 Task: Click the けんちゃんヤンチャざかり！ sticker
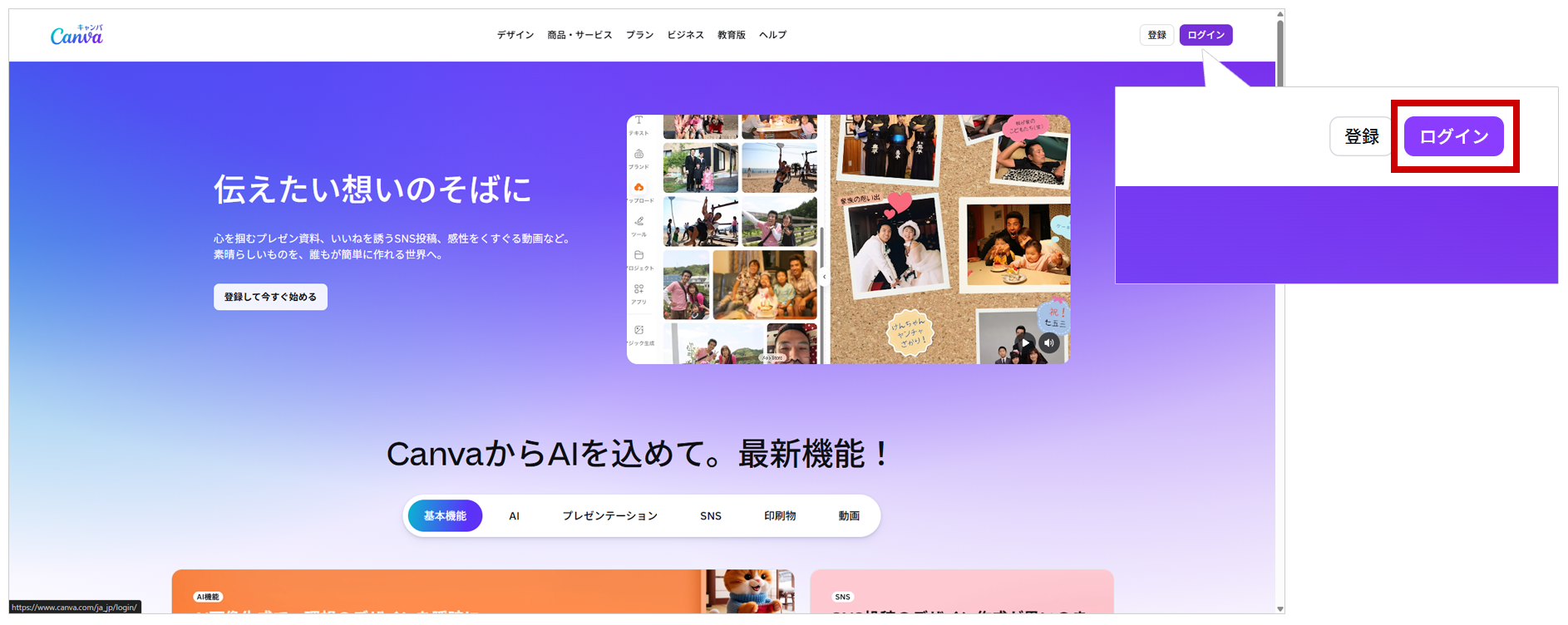pos(910,332)
